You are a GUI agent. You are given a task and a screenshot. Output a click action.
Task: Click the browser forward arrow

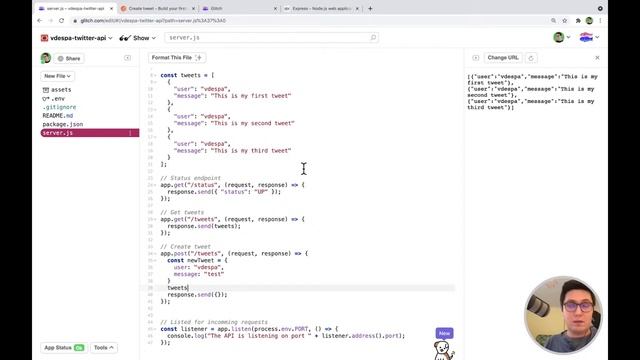tap(50, 20)
